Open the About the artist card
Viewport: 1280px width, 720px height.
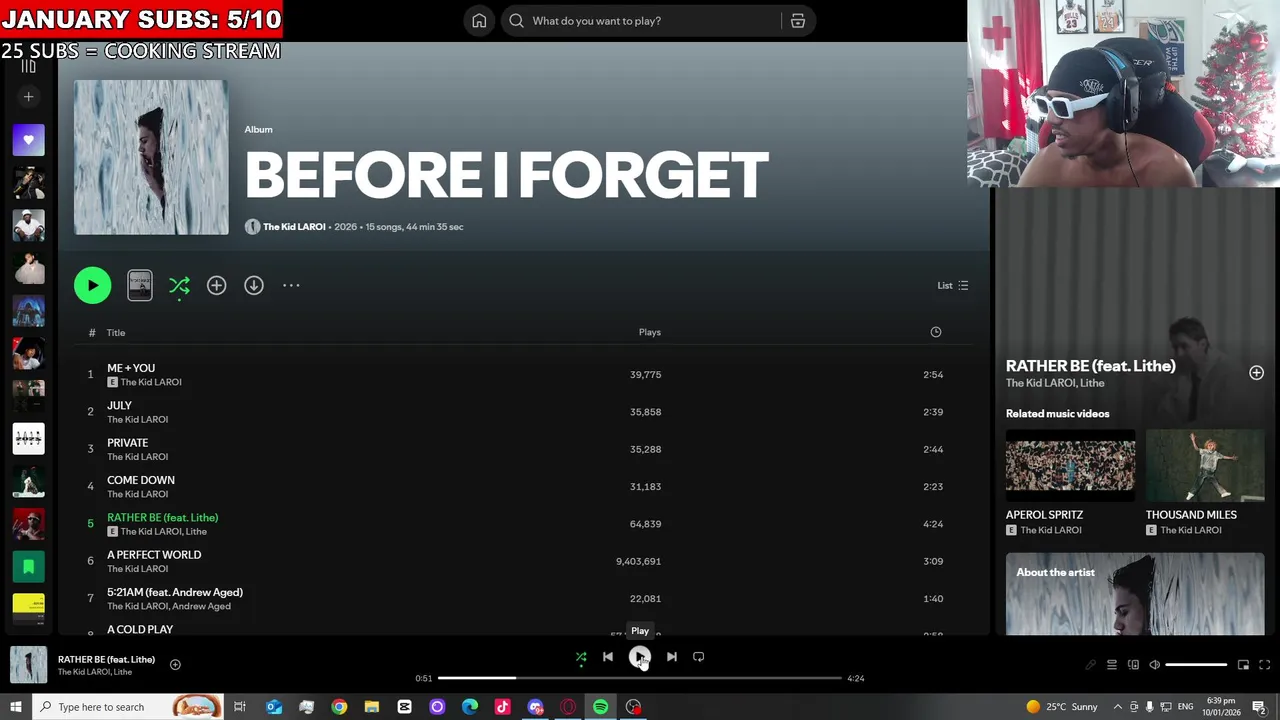(1135, 594)
